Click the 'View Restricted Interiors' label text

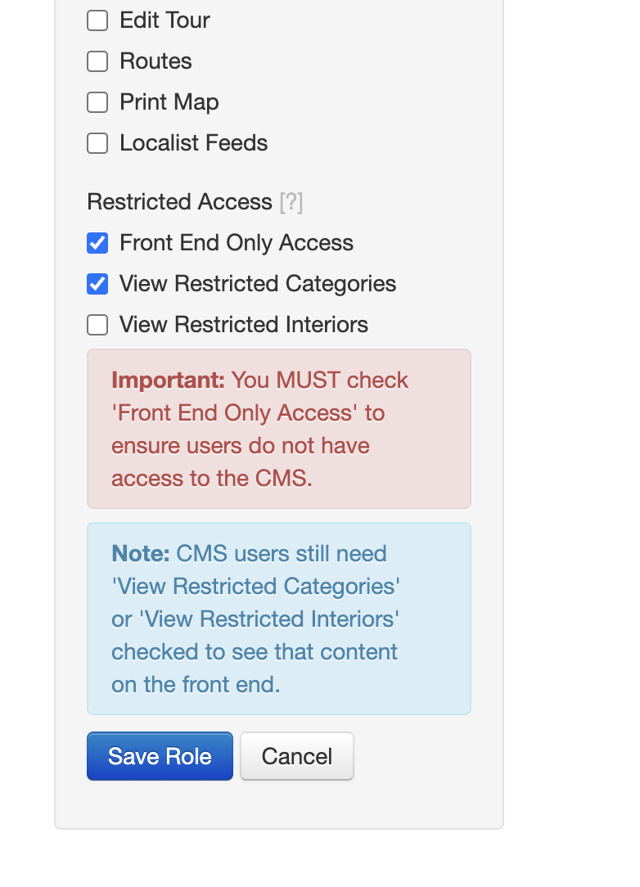point(243,325)
